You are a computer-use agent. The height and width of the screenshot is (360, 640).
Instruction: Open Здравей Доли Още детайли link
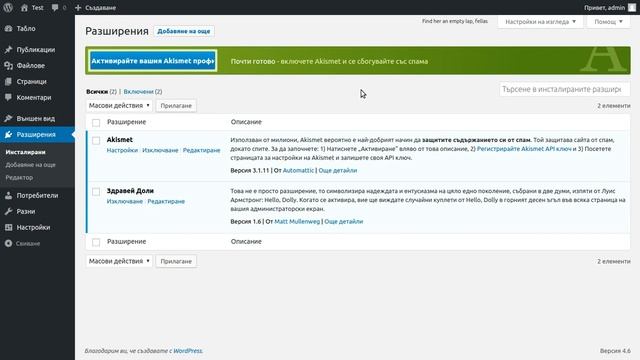343,221
